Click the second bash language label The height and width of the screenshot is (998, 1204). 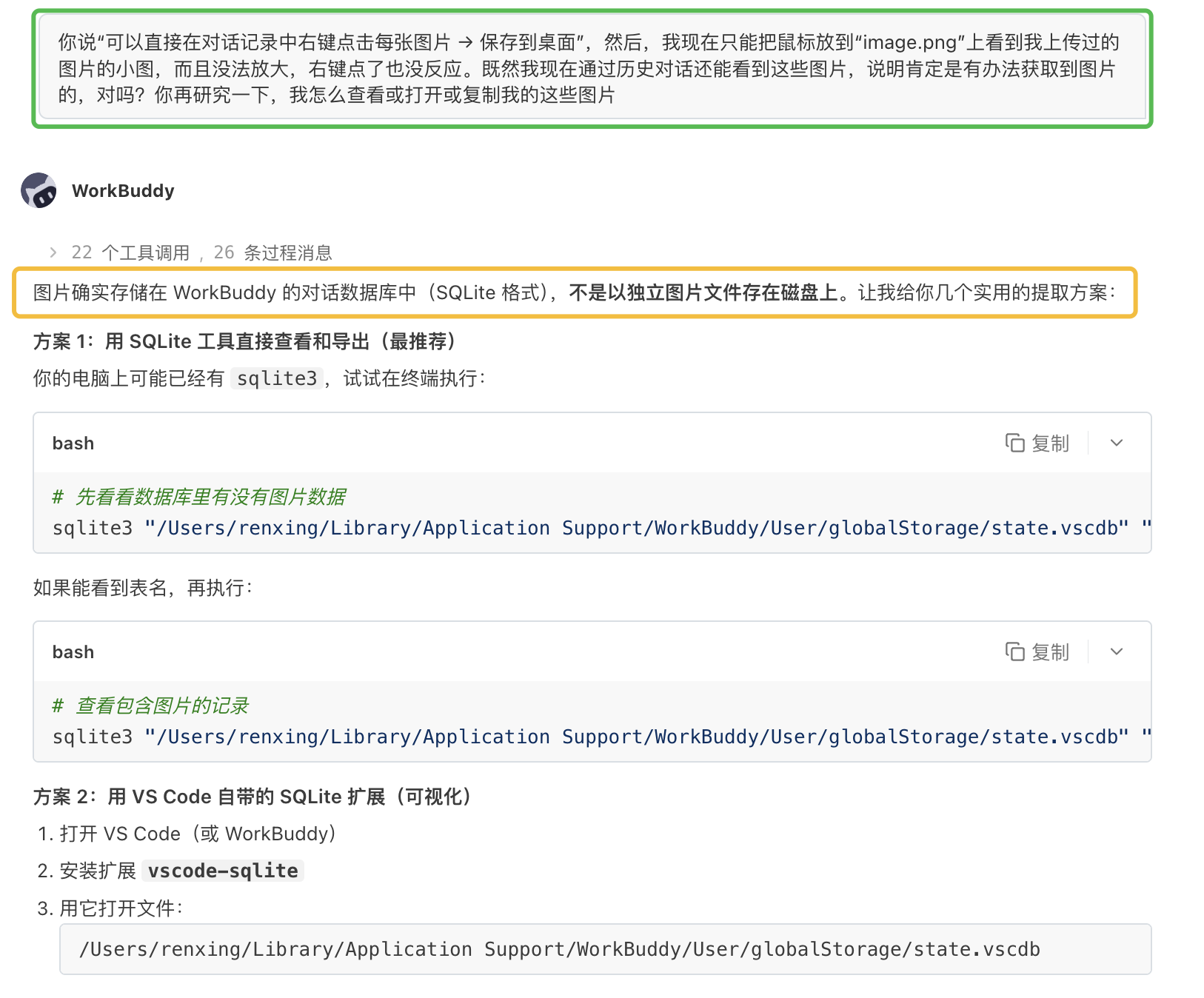73,652
